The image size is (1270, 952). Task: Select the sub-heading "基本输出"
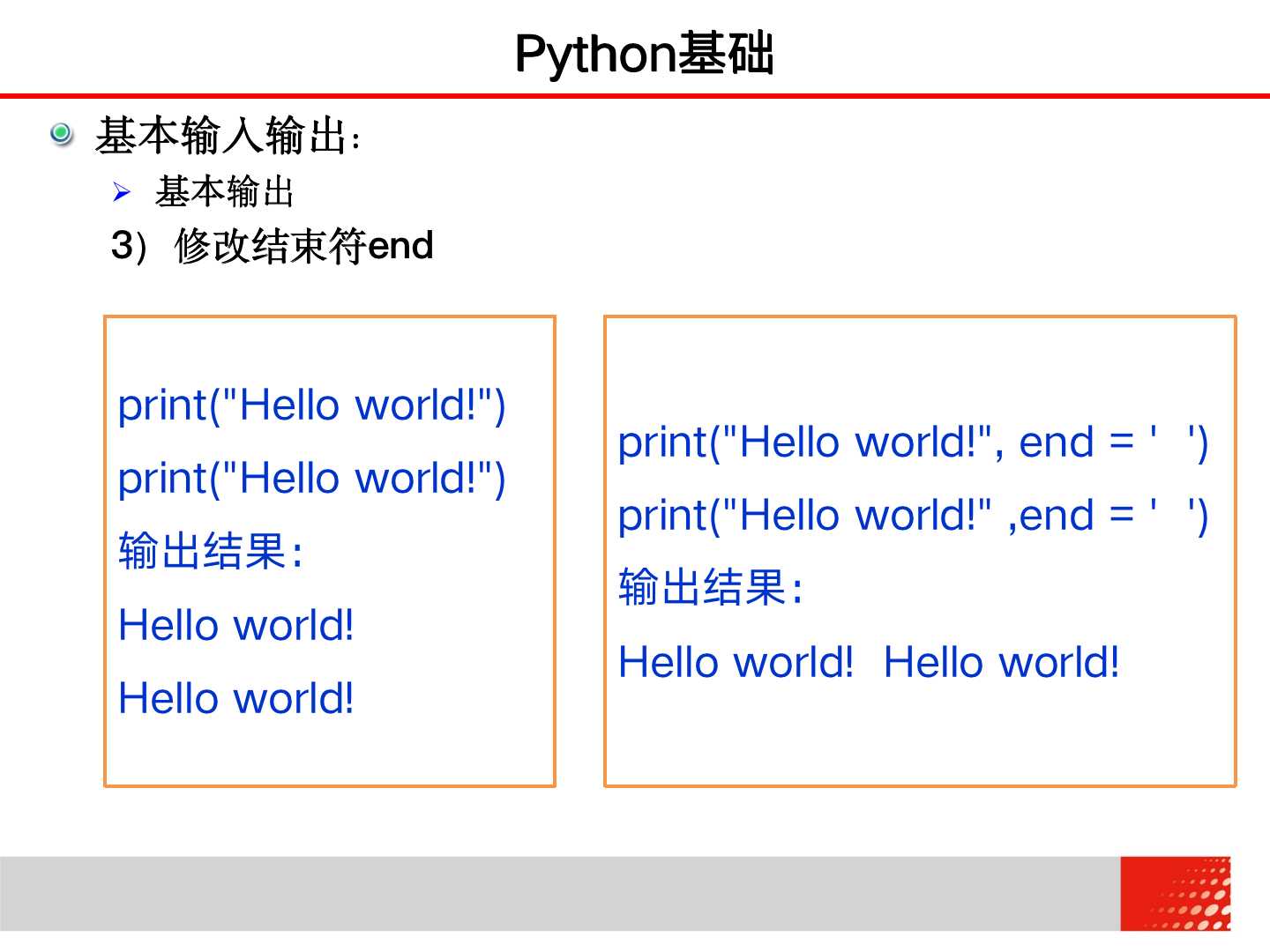point(224,192)
